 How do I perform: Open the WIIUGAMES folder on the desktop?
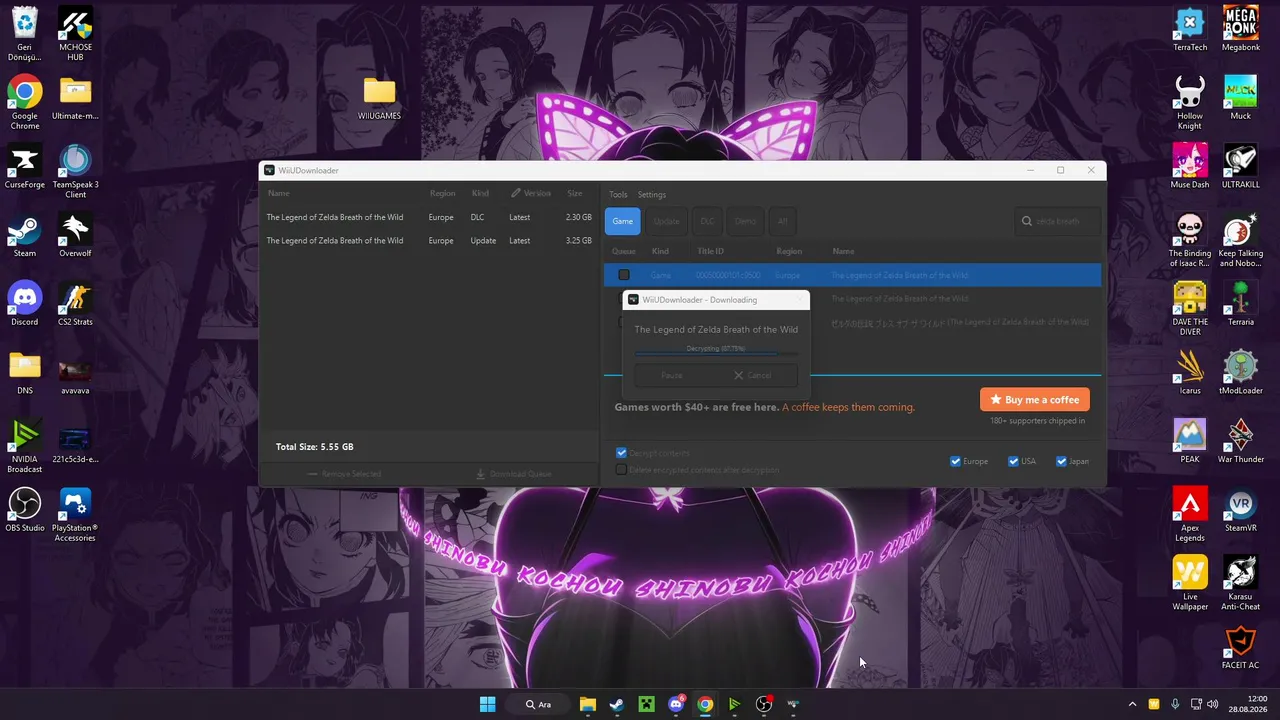tap(379, 99)
